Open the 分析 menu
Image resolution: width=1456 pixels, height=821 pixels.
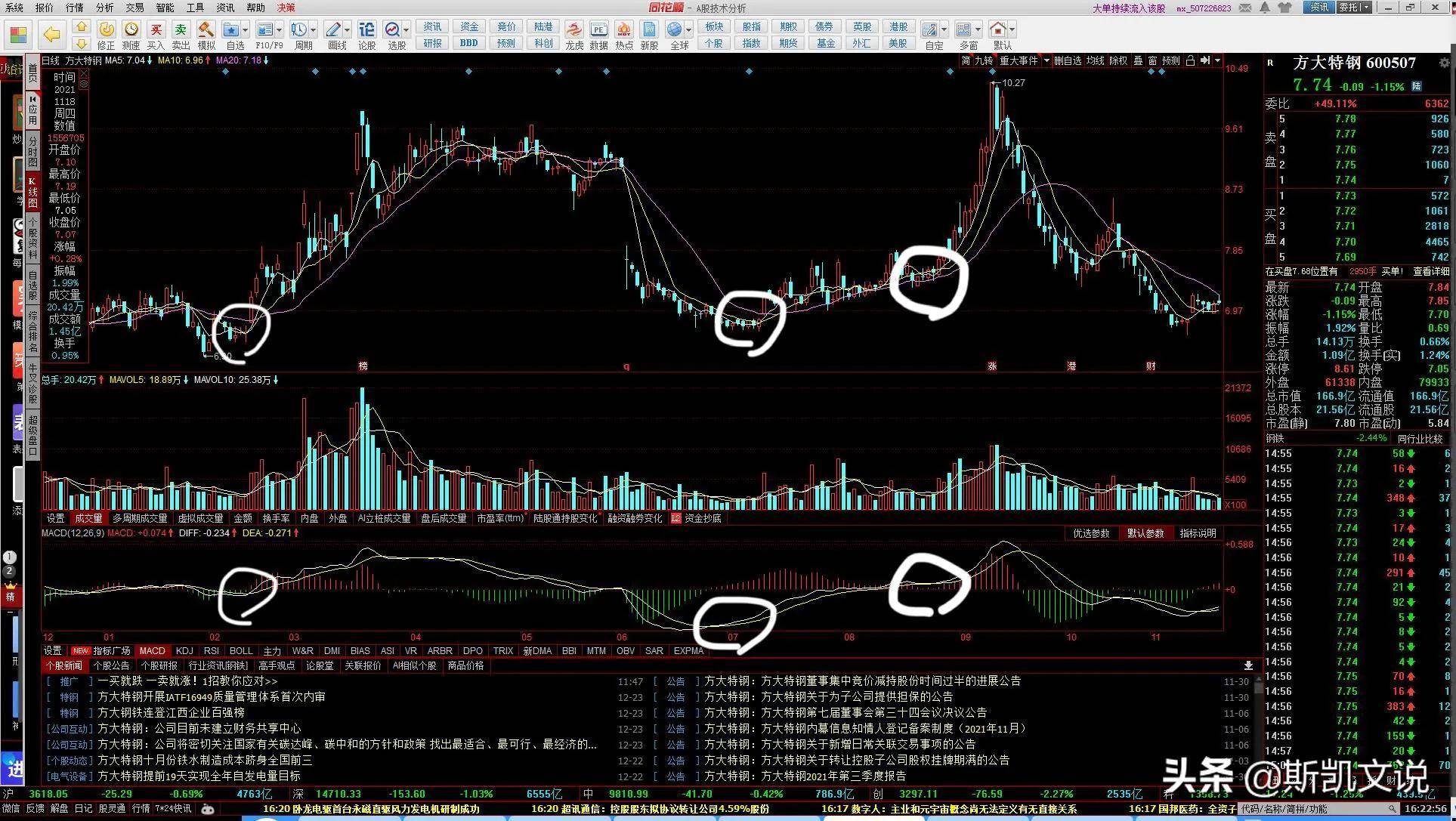[104, 8]
